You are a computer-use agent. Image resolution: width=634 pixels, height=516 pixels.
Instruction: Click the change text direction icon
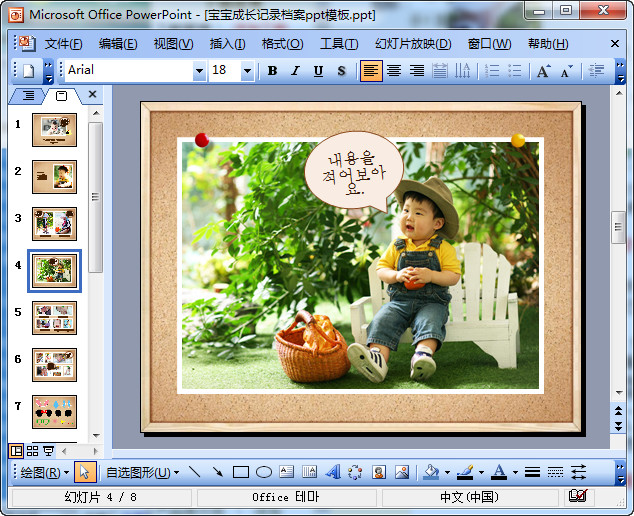click(x=463, y=71)
